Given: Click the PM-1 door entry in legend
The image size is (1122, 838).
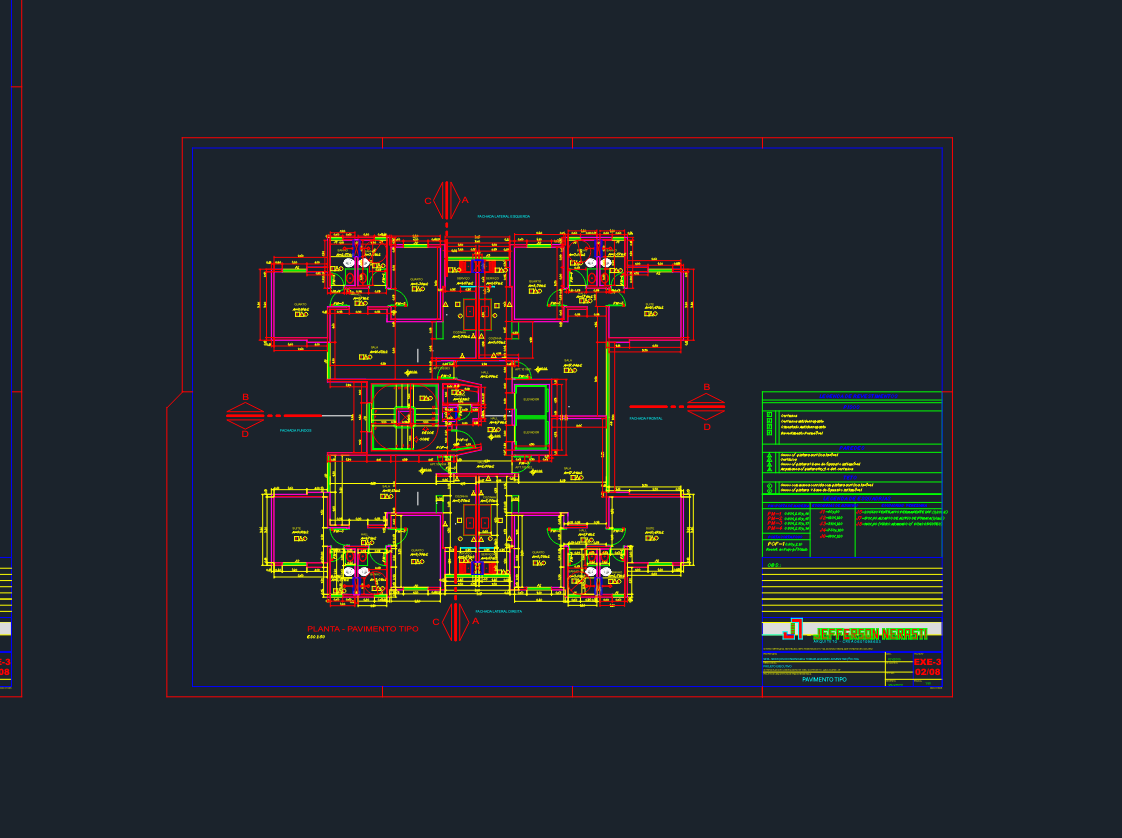Looking at the screenshot, I should [788, 514].
